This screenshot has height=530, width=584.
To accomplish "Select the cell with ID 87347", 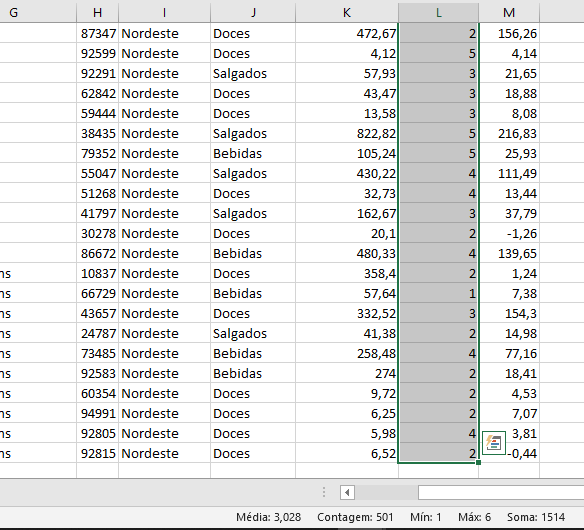I will point(97,34).
